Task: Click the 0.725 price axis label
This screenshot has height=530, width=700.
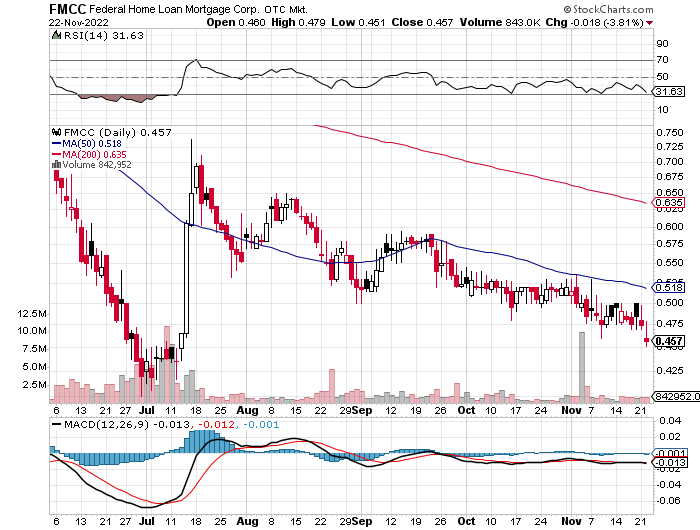Action: (670, 147)
